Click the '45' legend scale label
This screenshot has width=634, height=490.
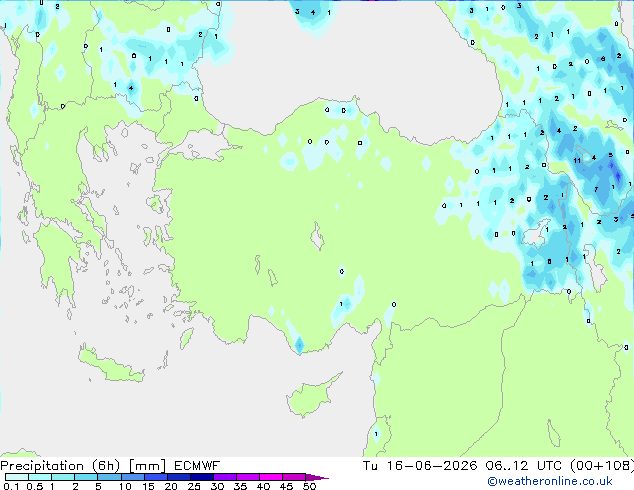(286, 486)
